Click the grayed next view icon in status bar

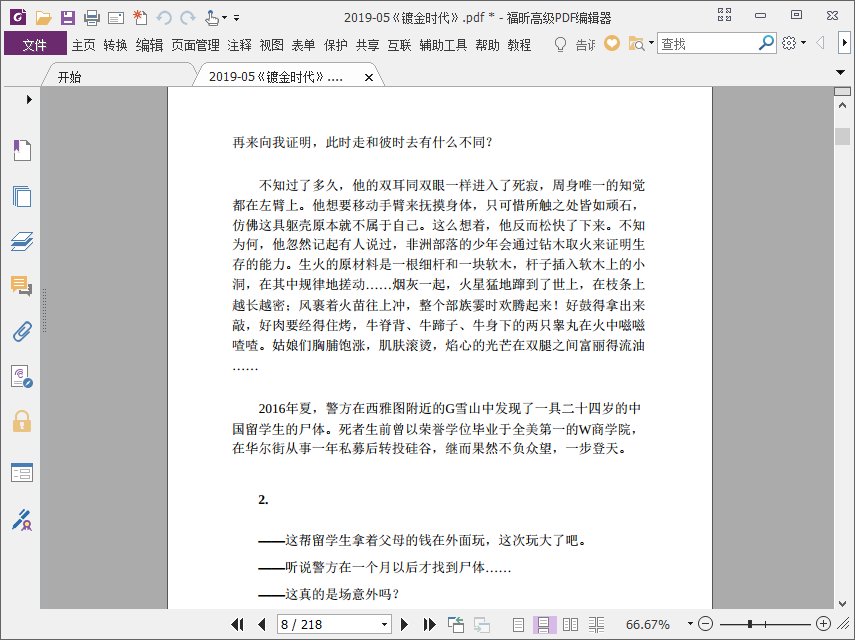point(481,625)
